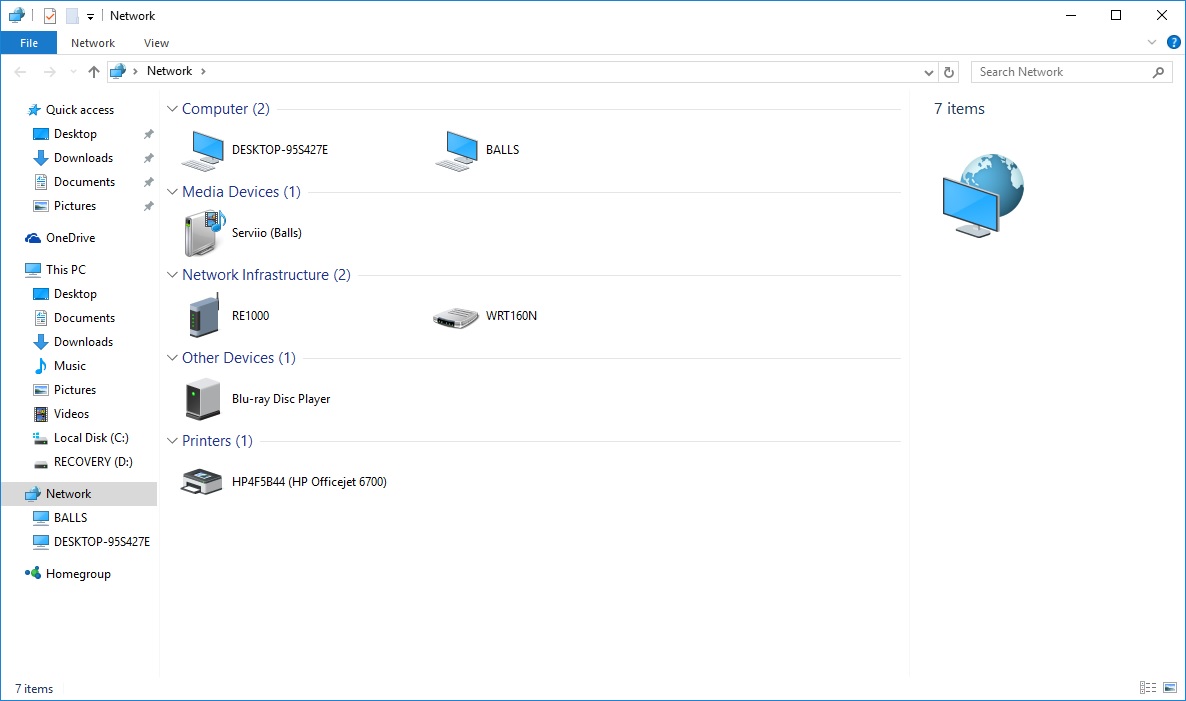1186x701 pixels.
Task: Open the address bar history dropdown
Action: tap(927, 72)
